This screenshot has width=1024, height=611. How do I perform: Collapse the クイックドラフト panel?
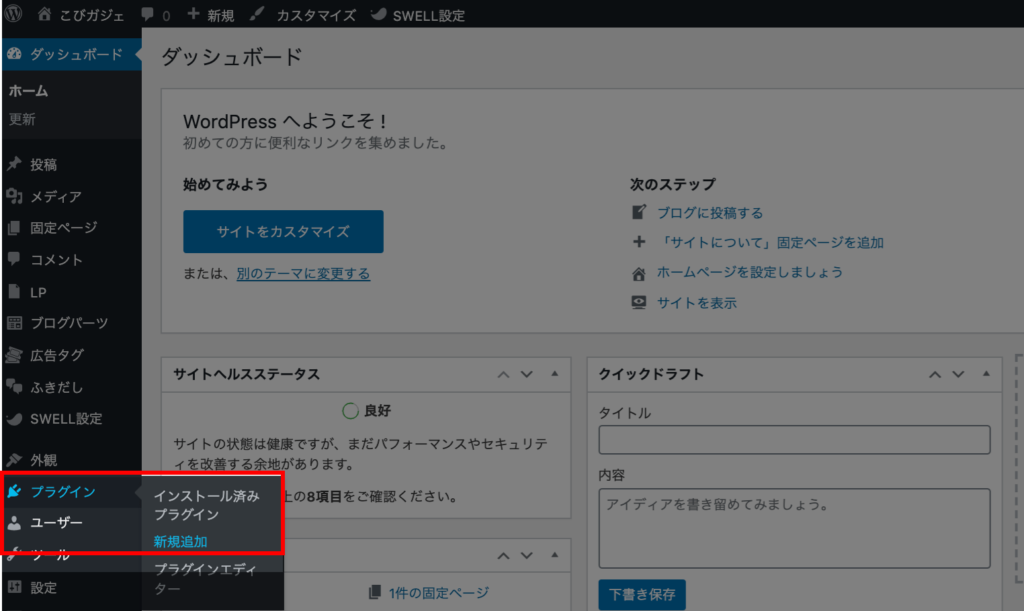(986, 374)
